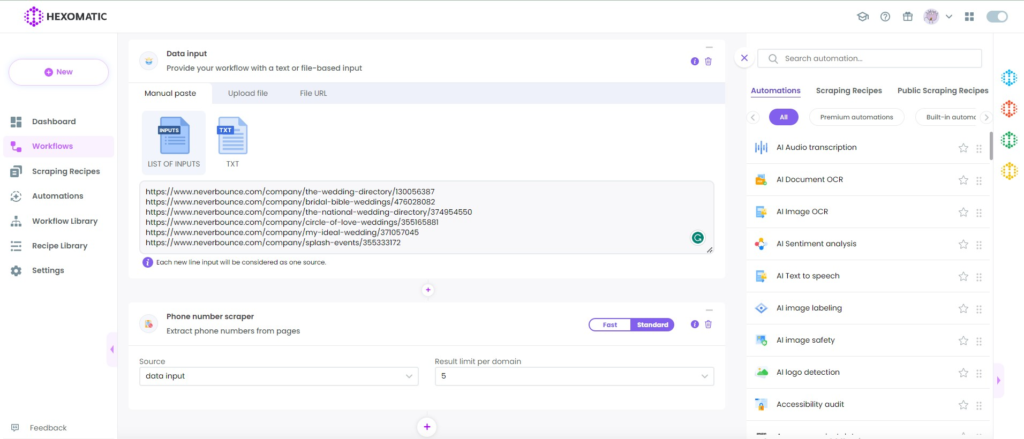
Task: Show the Phone number scraper info icon
Action: (x=694, y=324)
